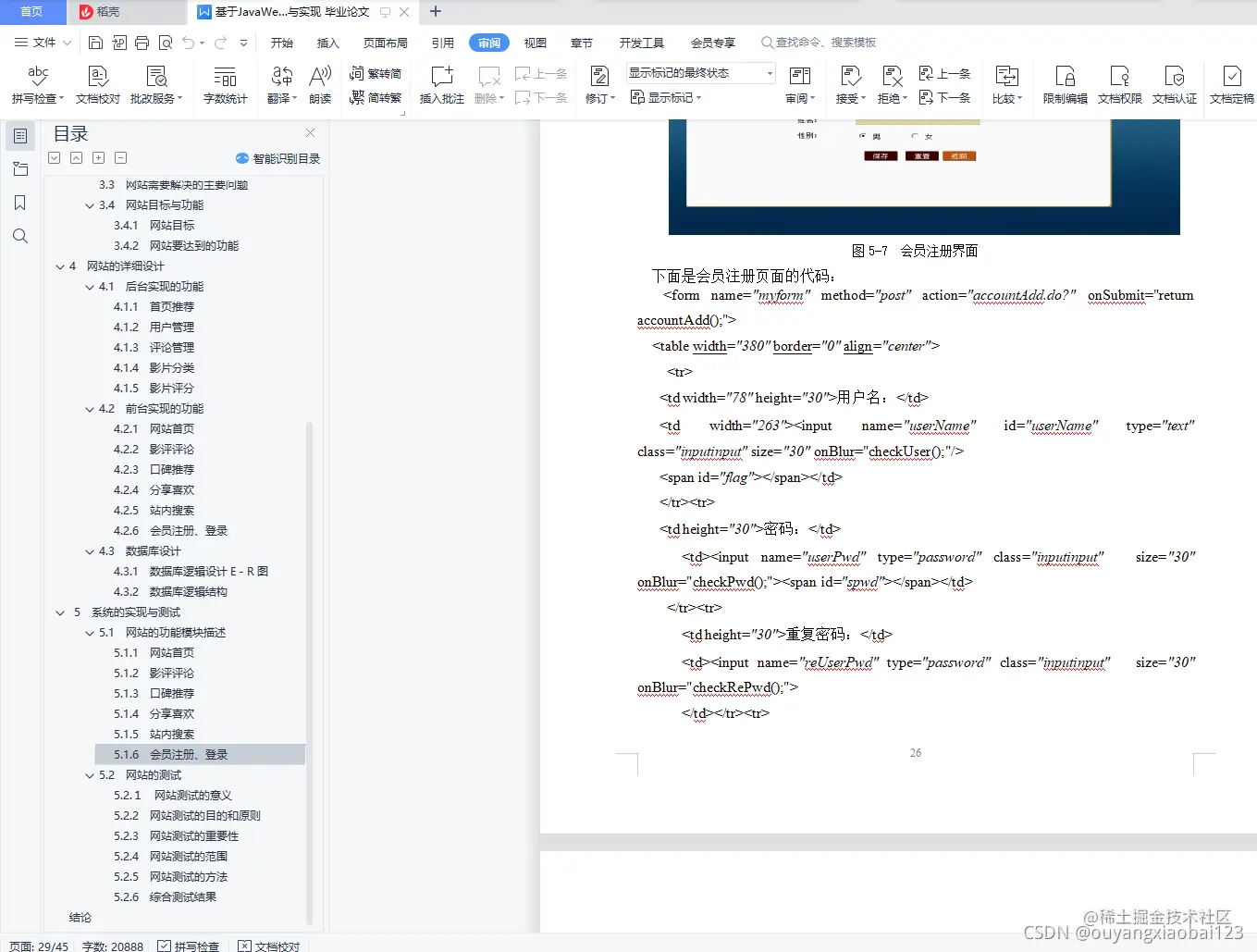Select outline item 4.3.1 数据库逻辑设计 E-R 图
Screen dimensions: 1257x952
191,572
